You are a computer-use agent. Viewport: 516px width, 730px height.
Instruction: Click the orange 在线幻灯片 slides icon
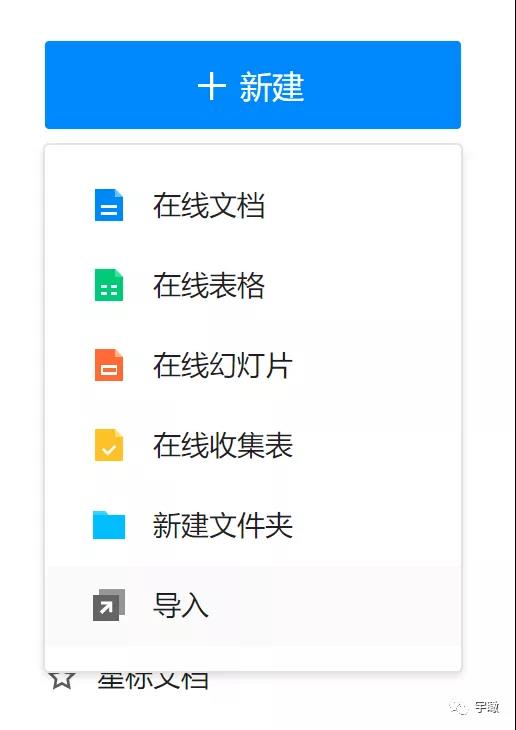(x=109, y=365)
